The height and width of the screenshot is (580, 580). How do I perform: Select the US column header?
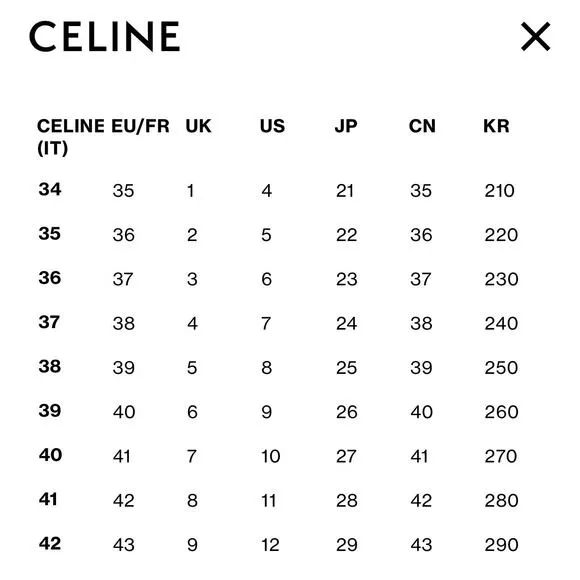tap(273, 126)
